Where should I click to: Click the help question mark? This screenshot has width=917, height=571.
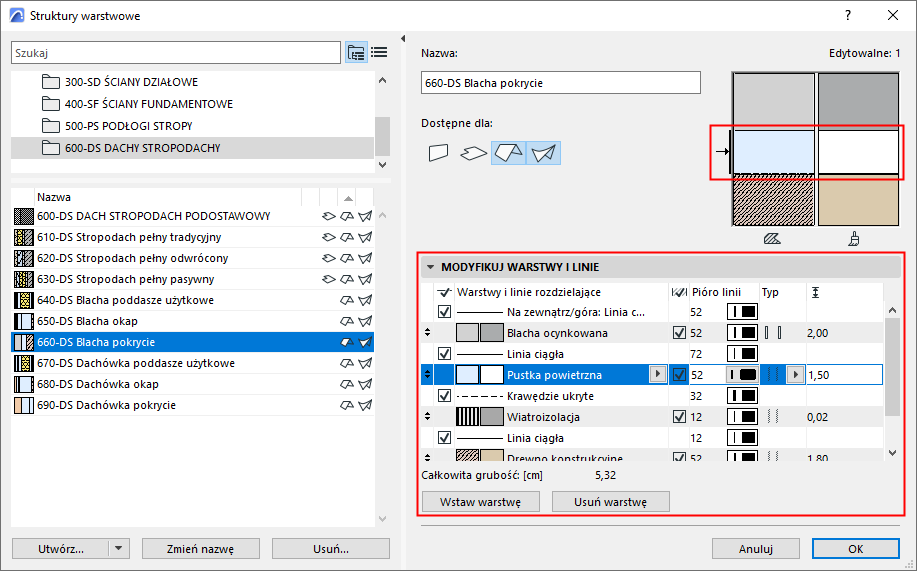tap(848, 16)
